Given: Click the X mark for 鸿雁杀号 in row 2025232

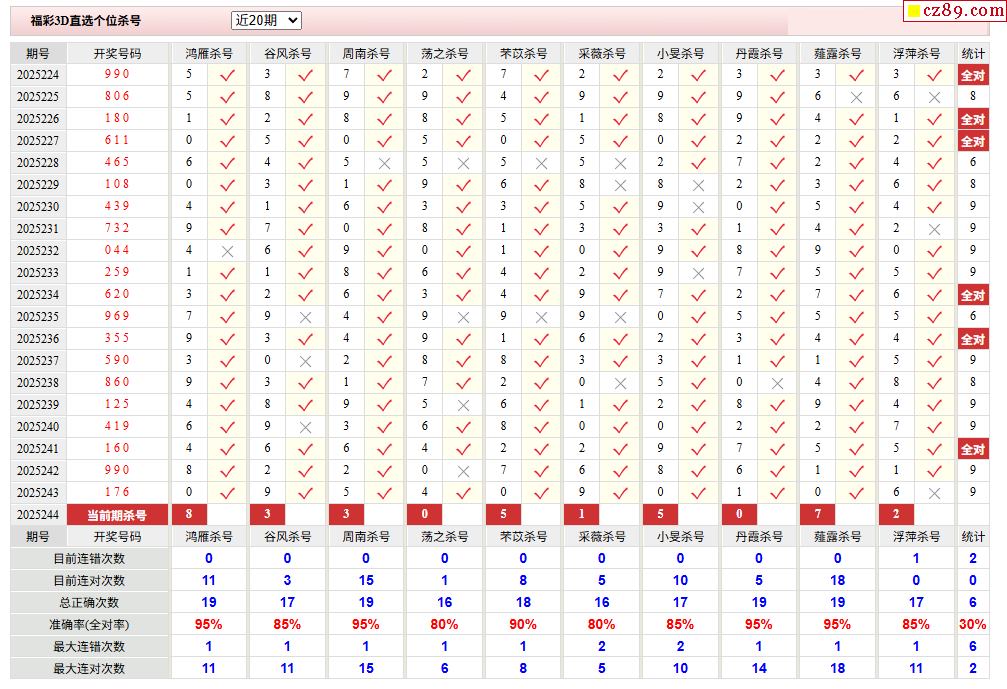Looking at the screenshot, I should click(x=227, y=252).
